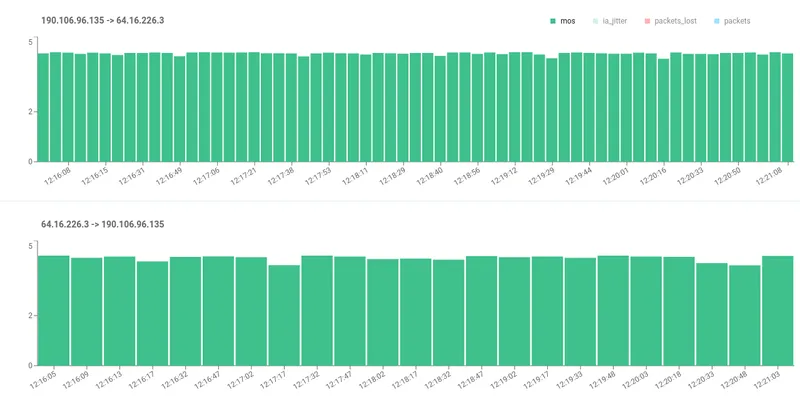Select the shorter 12:17:17 bar in bottom chart
800x403 pixels.
(x=284, y=315)
